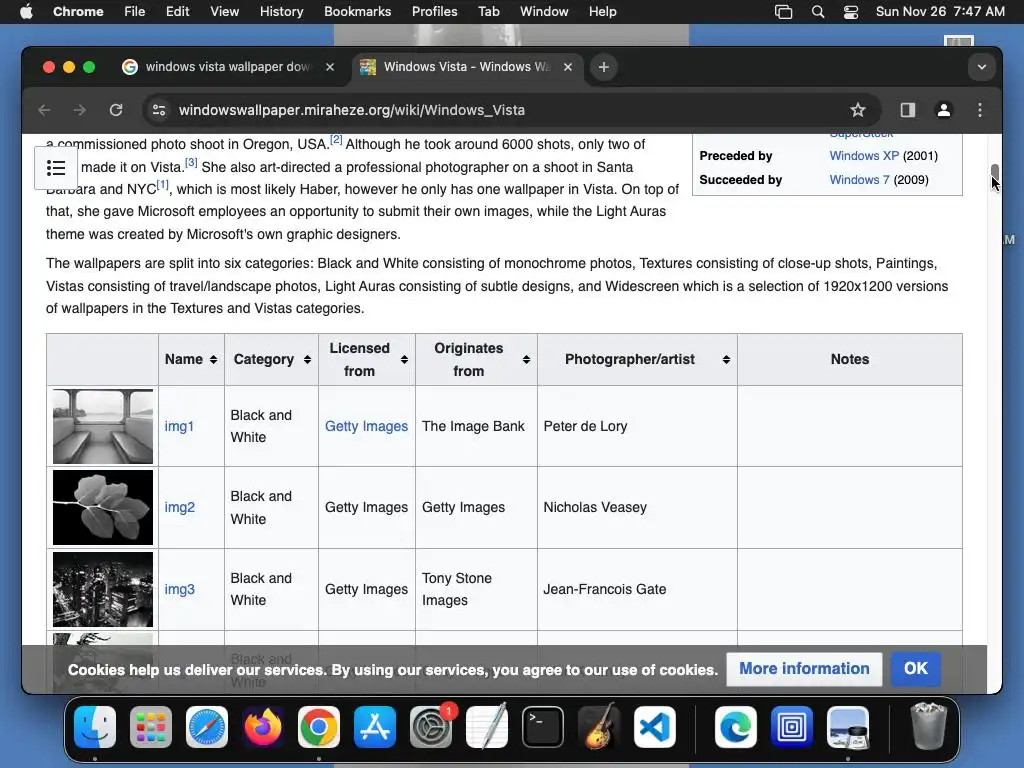
Task: Open the View menu
Action: 225,12
